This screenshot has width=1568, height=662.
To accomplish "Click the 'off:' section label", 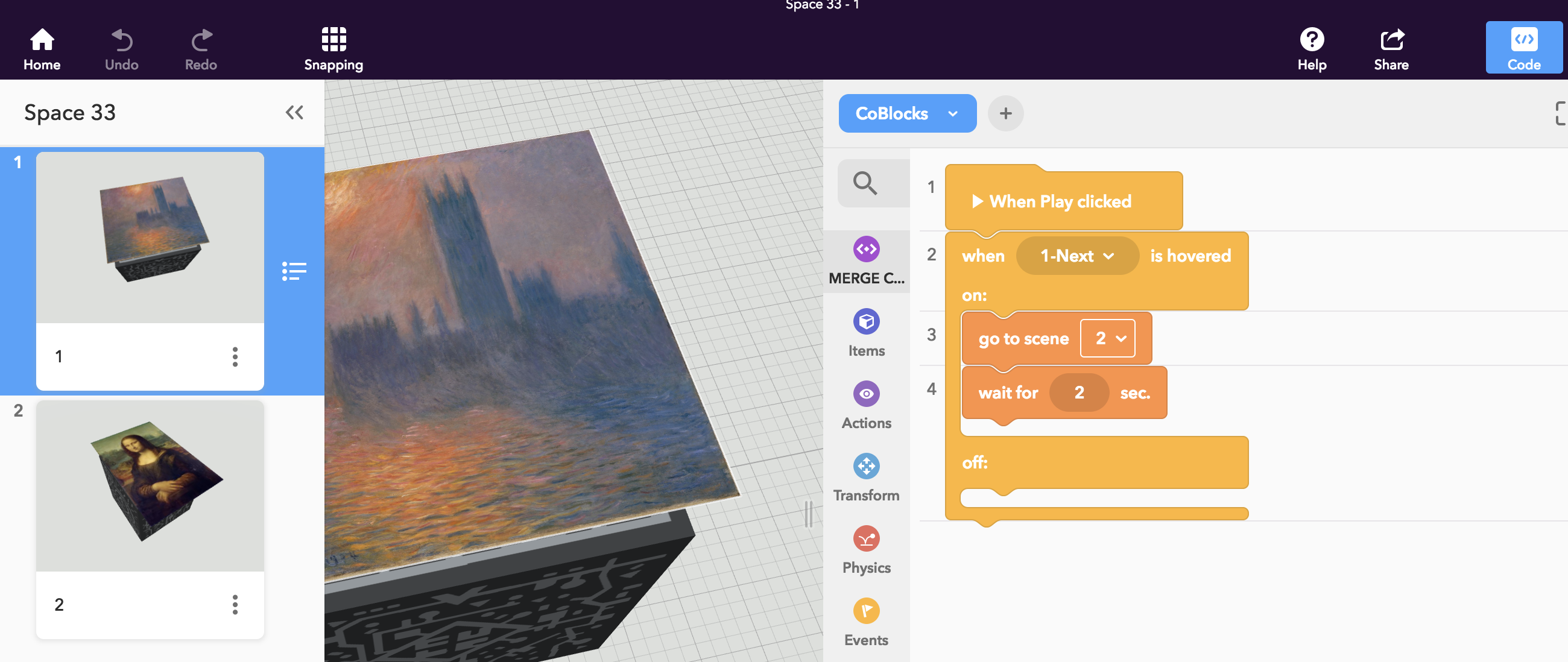I will coord(975,462).
